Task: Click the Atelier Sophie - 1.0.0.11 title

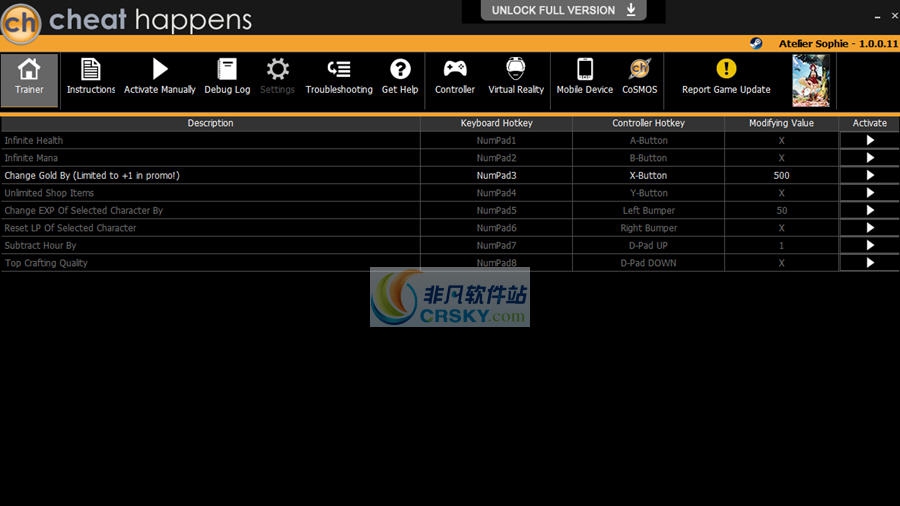Action: click(838, 44)
